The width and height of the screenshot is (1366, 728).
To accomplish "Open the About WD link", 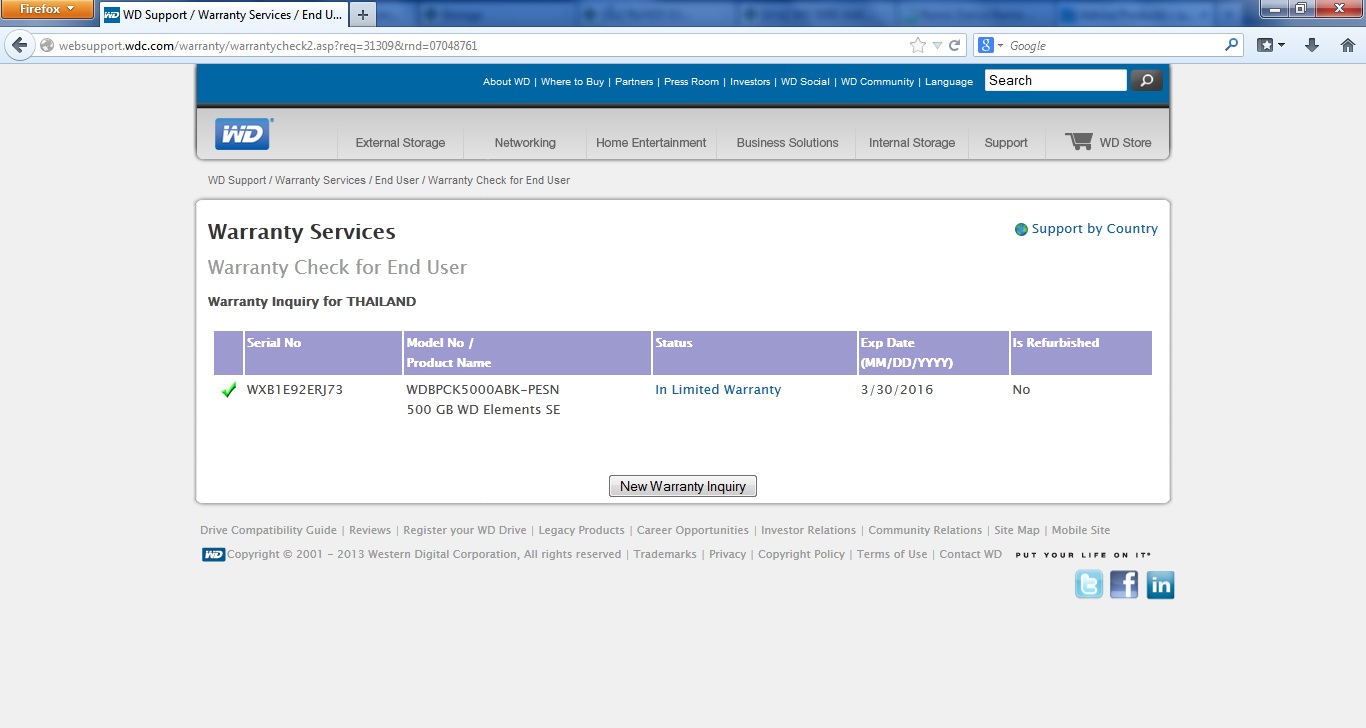I will [506, 82].
